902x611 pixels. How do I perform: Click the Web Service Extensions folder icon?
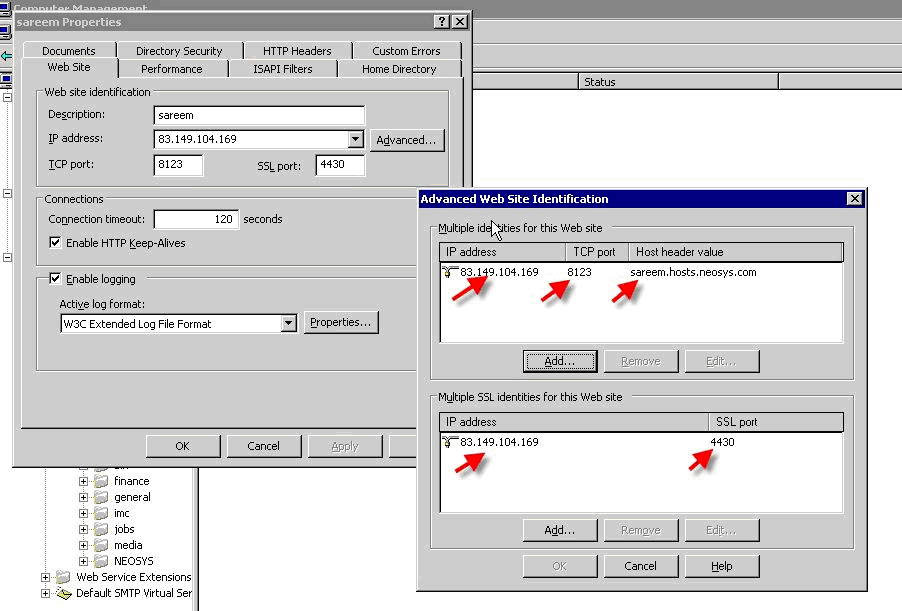[x=64, y=577]
